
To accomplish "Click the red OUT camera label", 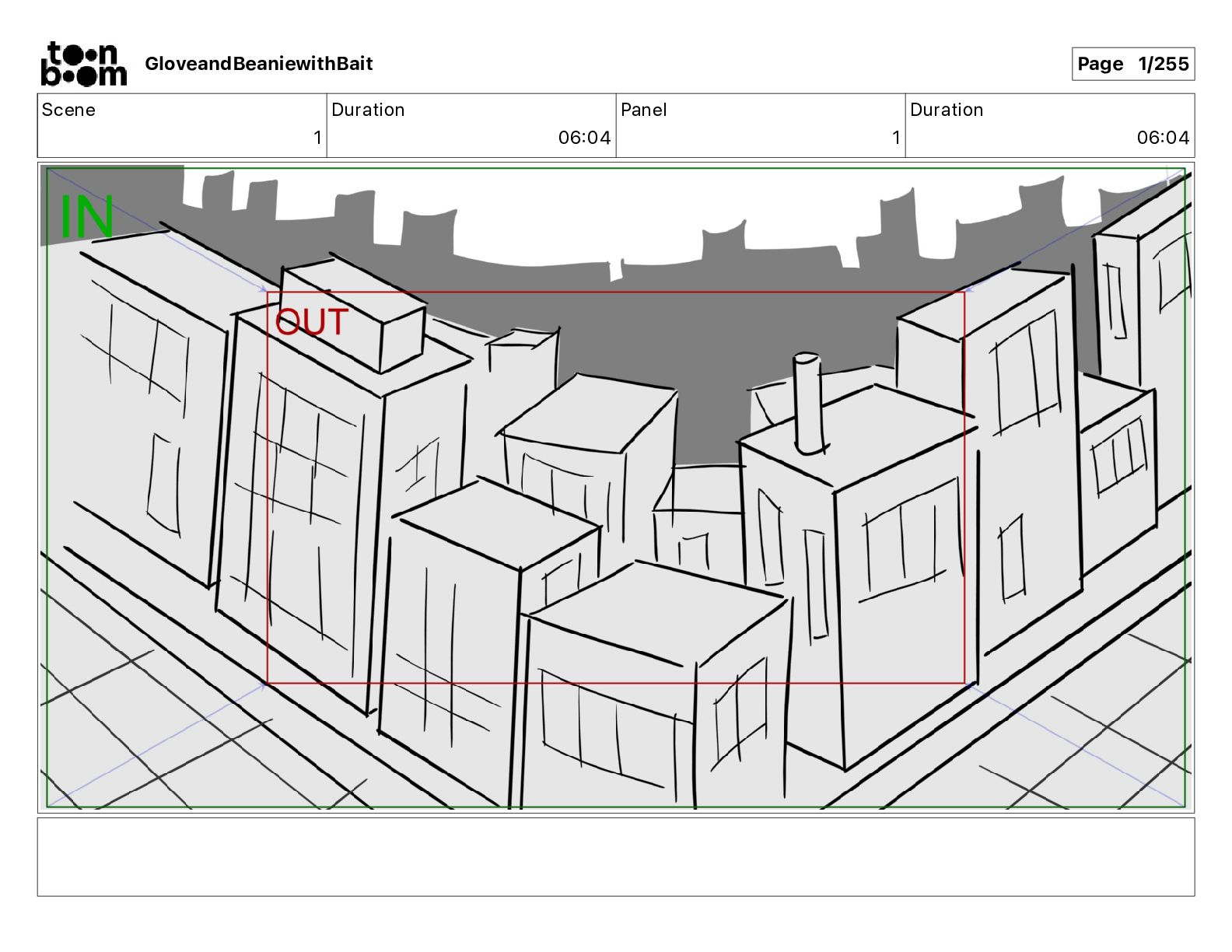I will pos(311,322).
